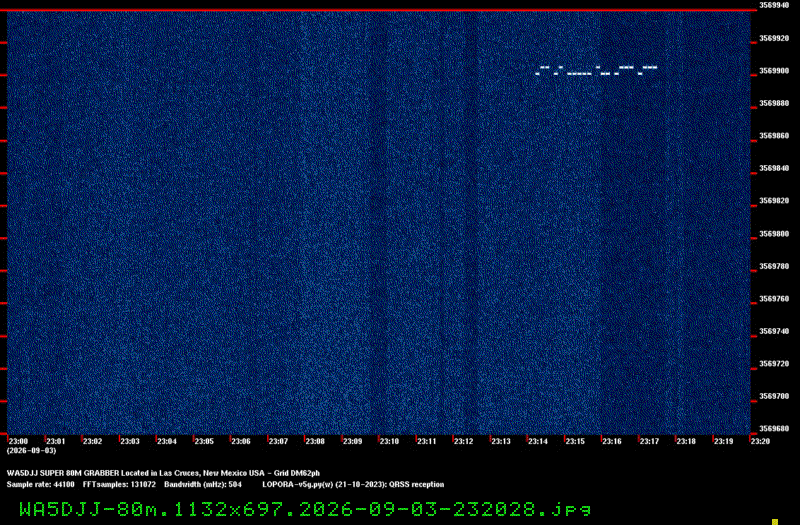Screen dimensions: 800x525
Task: Click the red line atop the spectrogram
Action: [378, 10]
